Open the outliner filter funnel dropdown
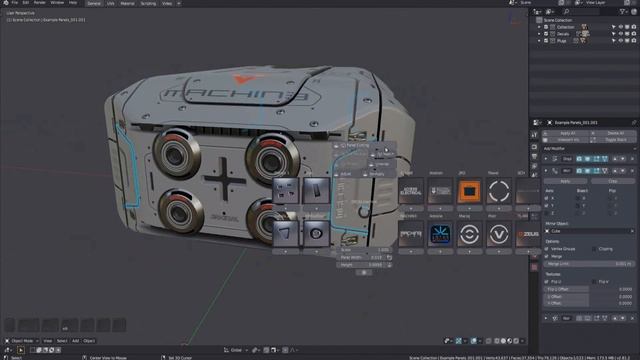 click(x=624, y=12)
